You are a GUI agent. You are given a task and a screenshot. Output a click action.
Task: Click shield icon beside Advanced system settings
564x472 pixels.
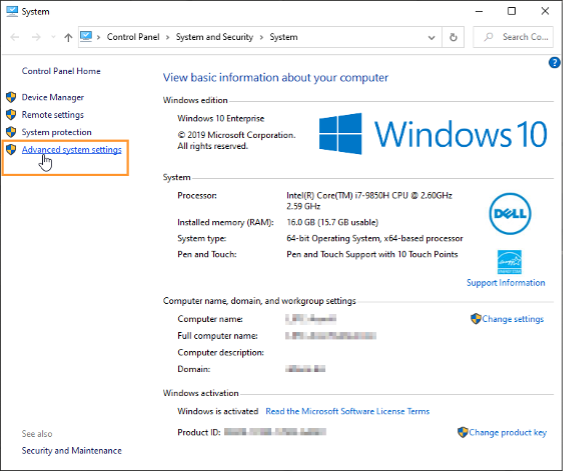click(x=11, y=150)
